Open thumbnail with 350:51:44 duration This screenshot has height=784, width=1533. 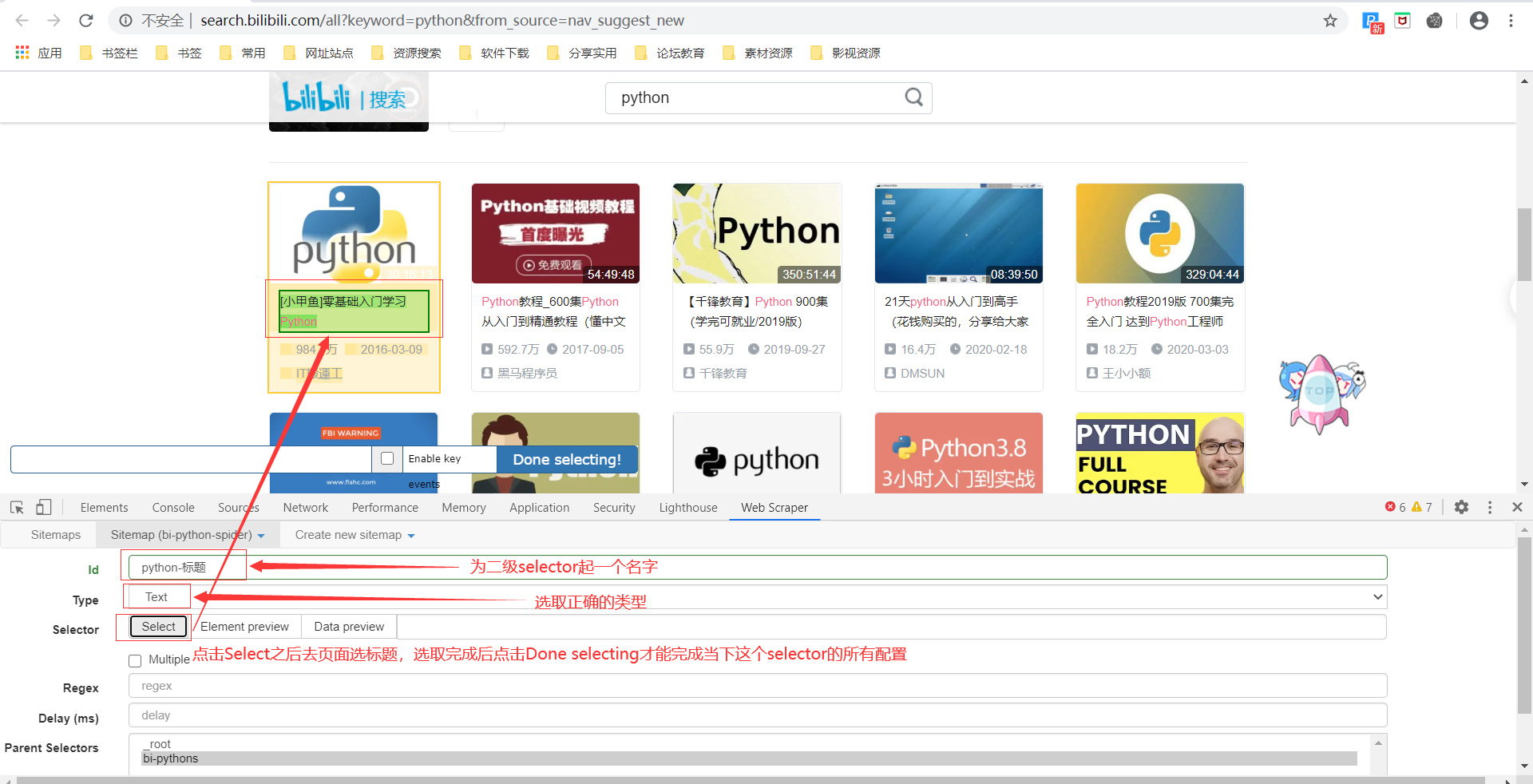(x=757, y=233)
